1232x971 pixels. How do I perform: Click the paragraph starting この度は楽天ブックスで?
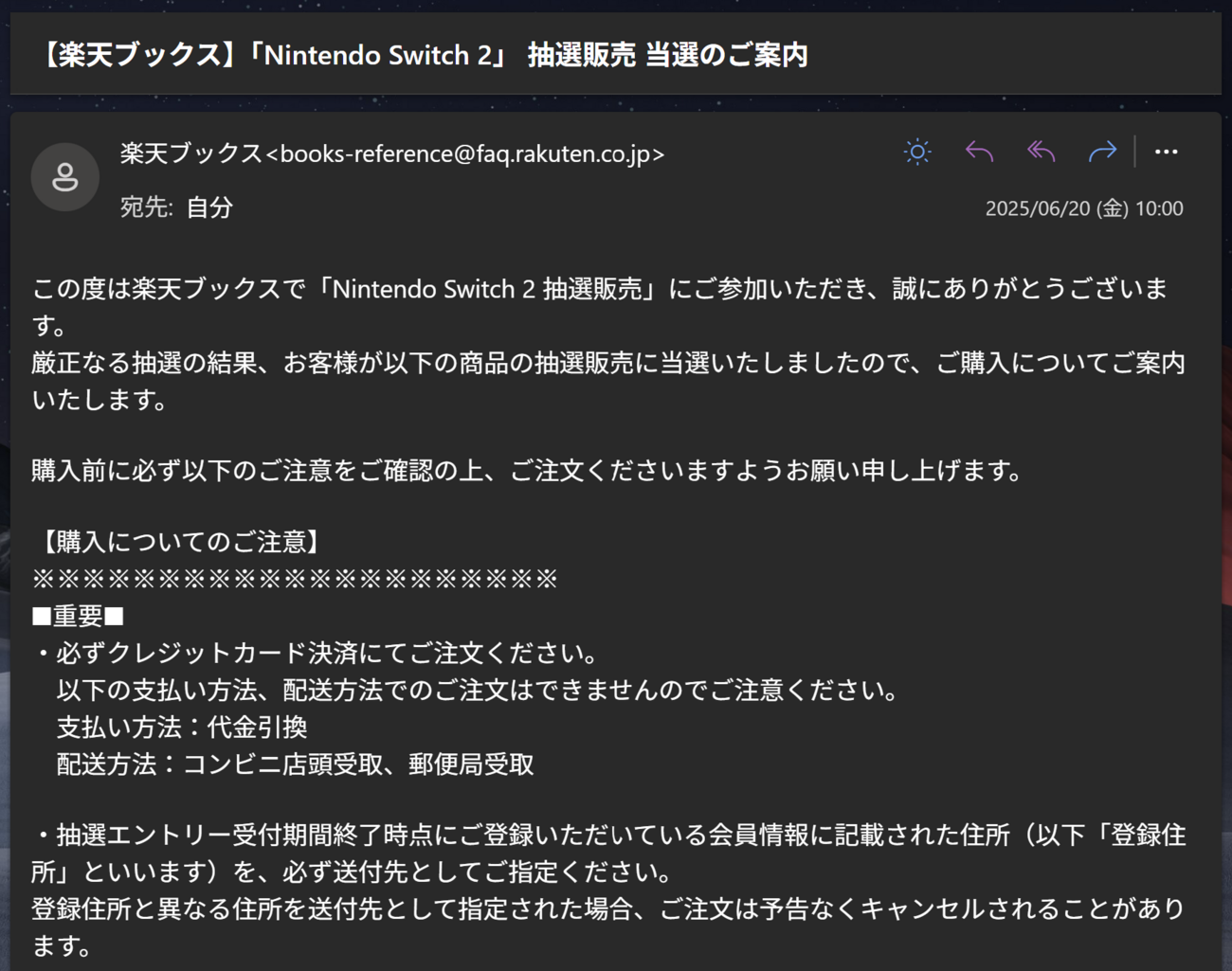click(600, 307)
